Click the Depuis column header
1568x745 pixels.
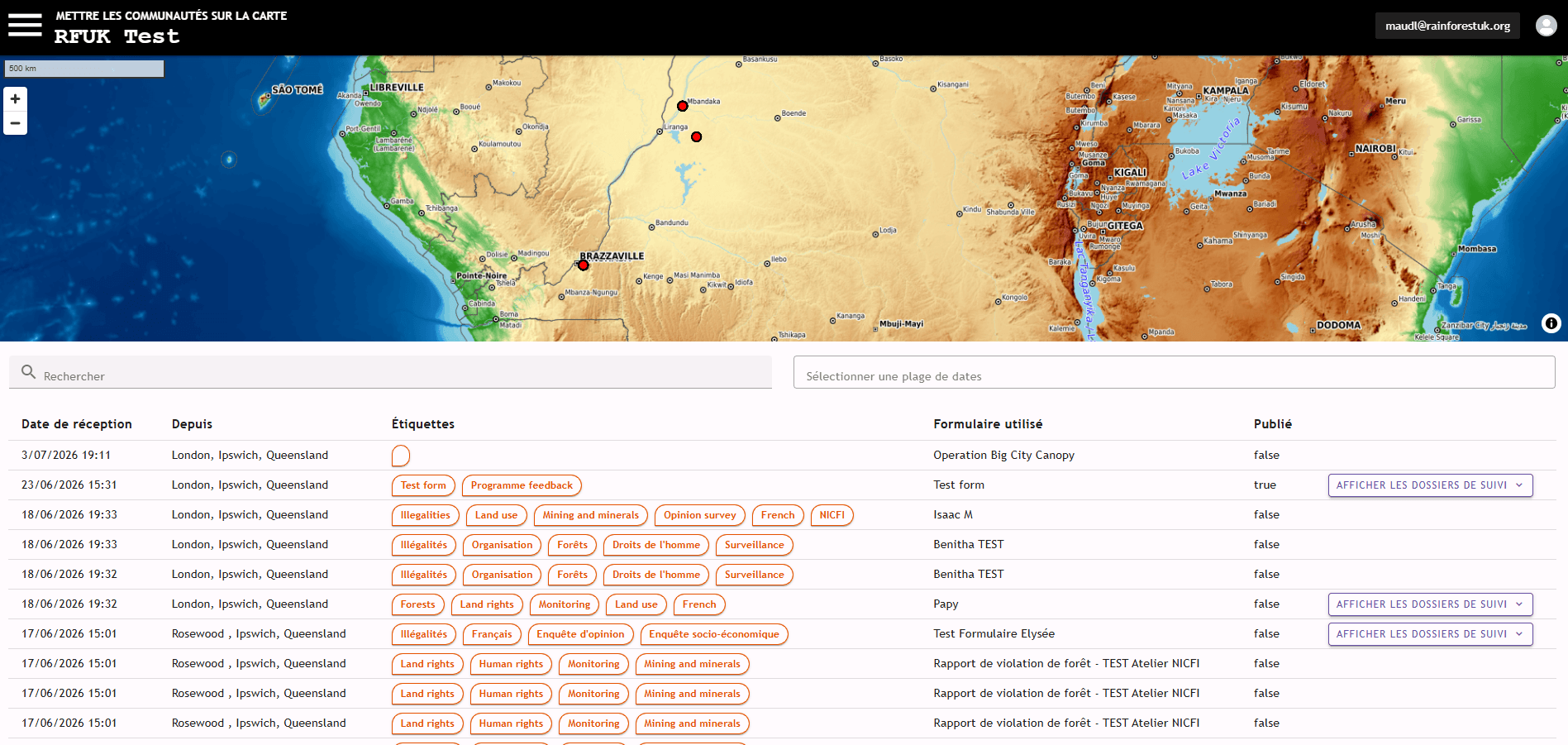192,424
